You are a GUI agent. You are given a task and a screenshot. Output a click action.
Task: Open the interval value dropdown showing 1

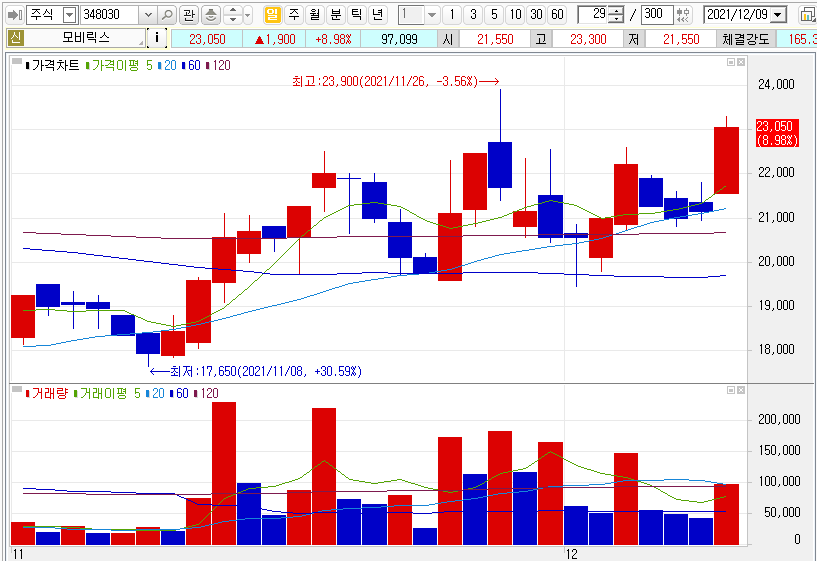pyautogui.click(x=431, y=15)
